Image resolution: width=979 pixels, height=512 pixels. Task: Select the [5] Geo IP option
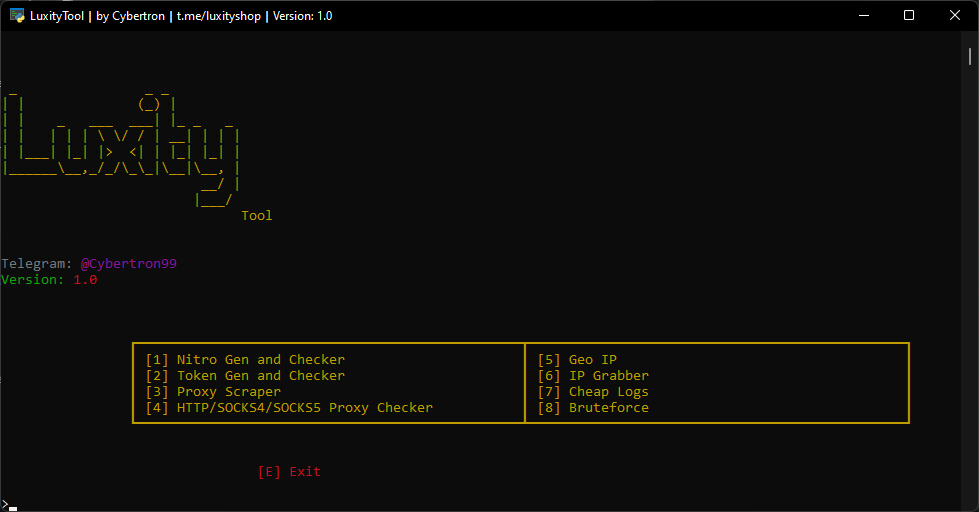coord(577,360)
